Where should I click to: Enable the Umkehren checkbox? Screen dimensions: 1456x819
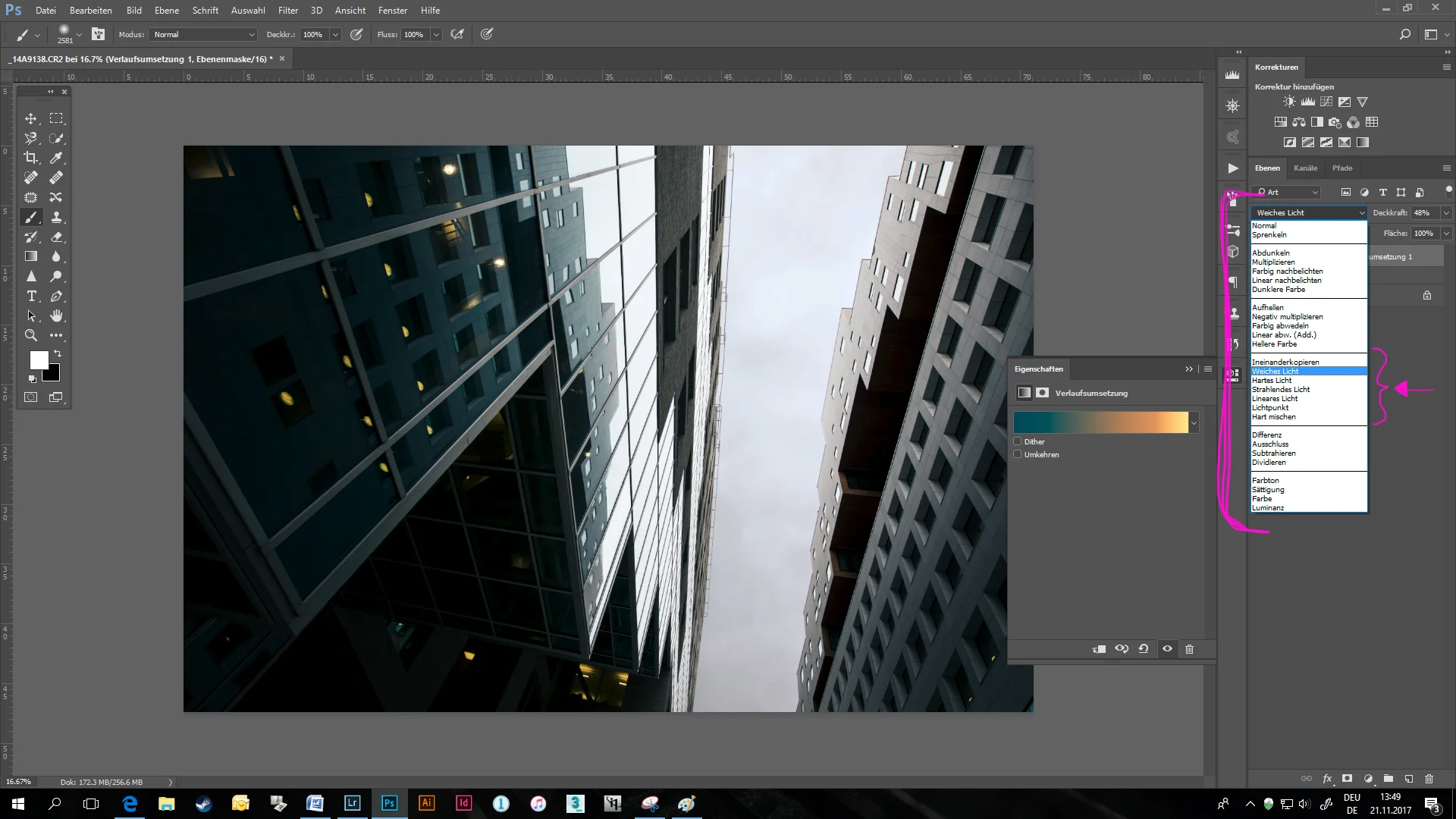pos(1018,454)
